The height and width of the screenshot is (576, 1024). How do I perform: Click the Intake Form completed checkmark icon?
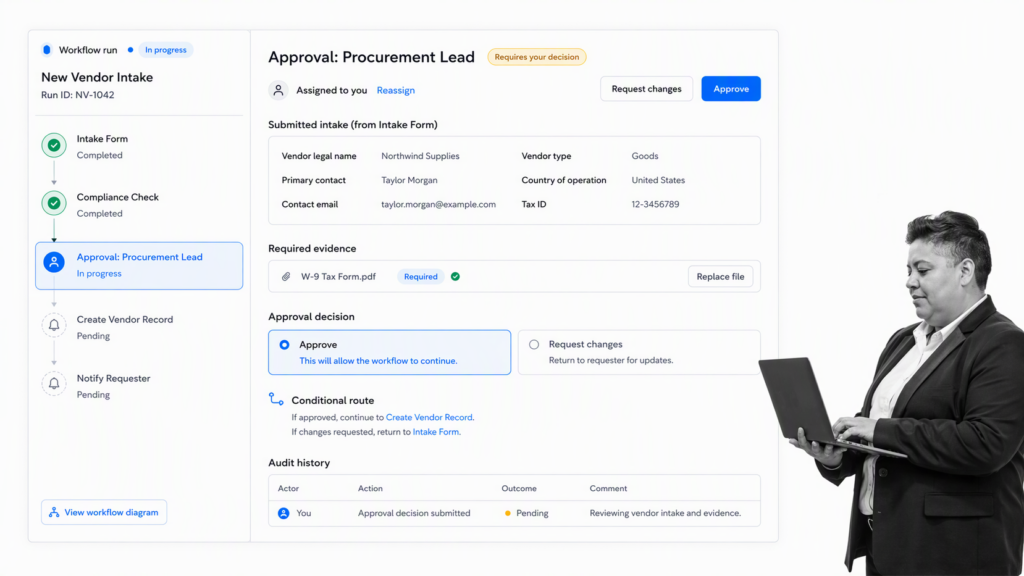click(54, 146)
